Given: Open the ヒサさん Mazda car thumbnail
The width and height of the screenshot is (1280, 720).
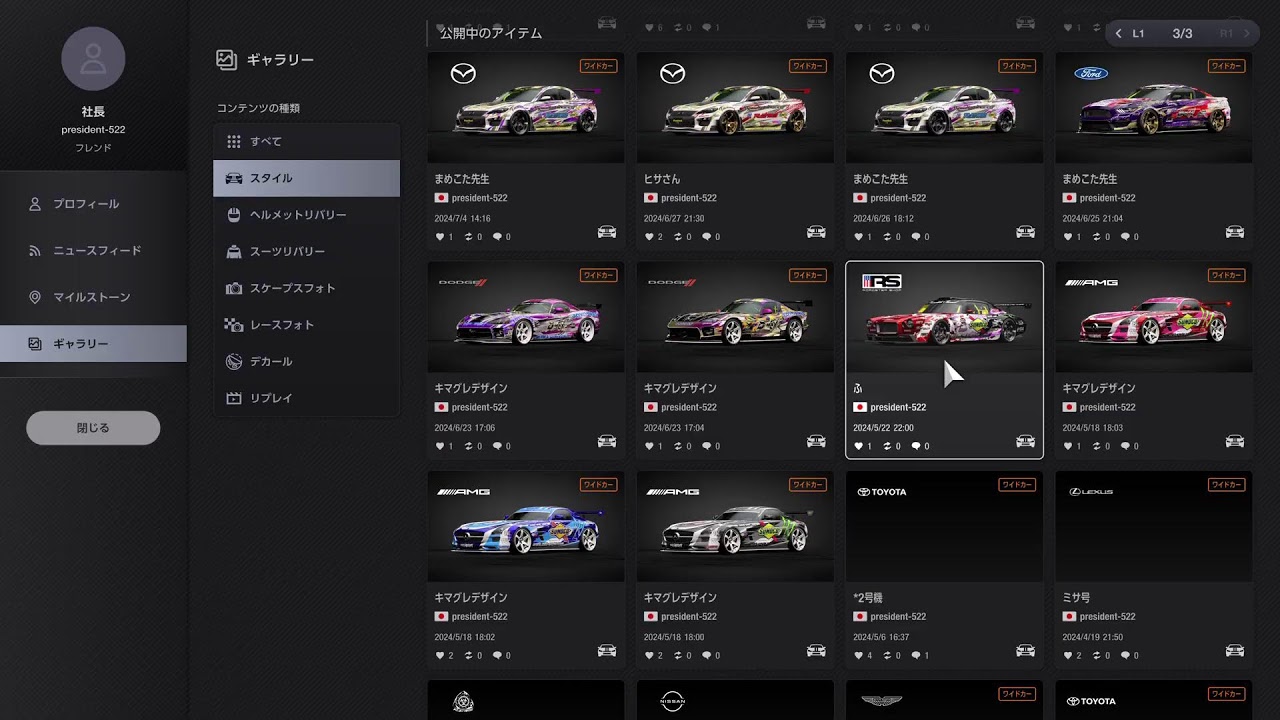Looking at the screenshot, I should [735, 108].
